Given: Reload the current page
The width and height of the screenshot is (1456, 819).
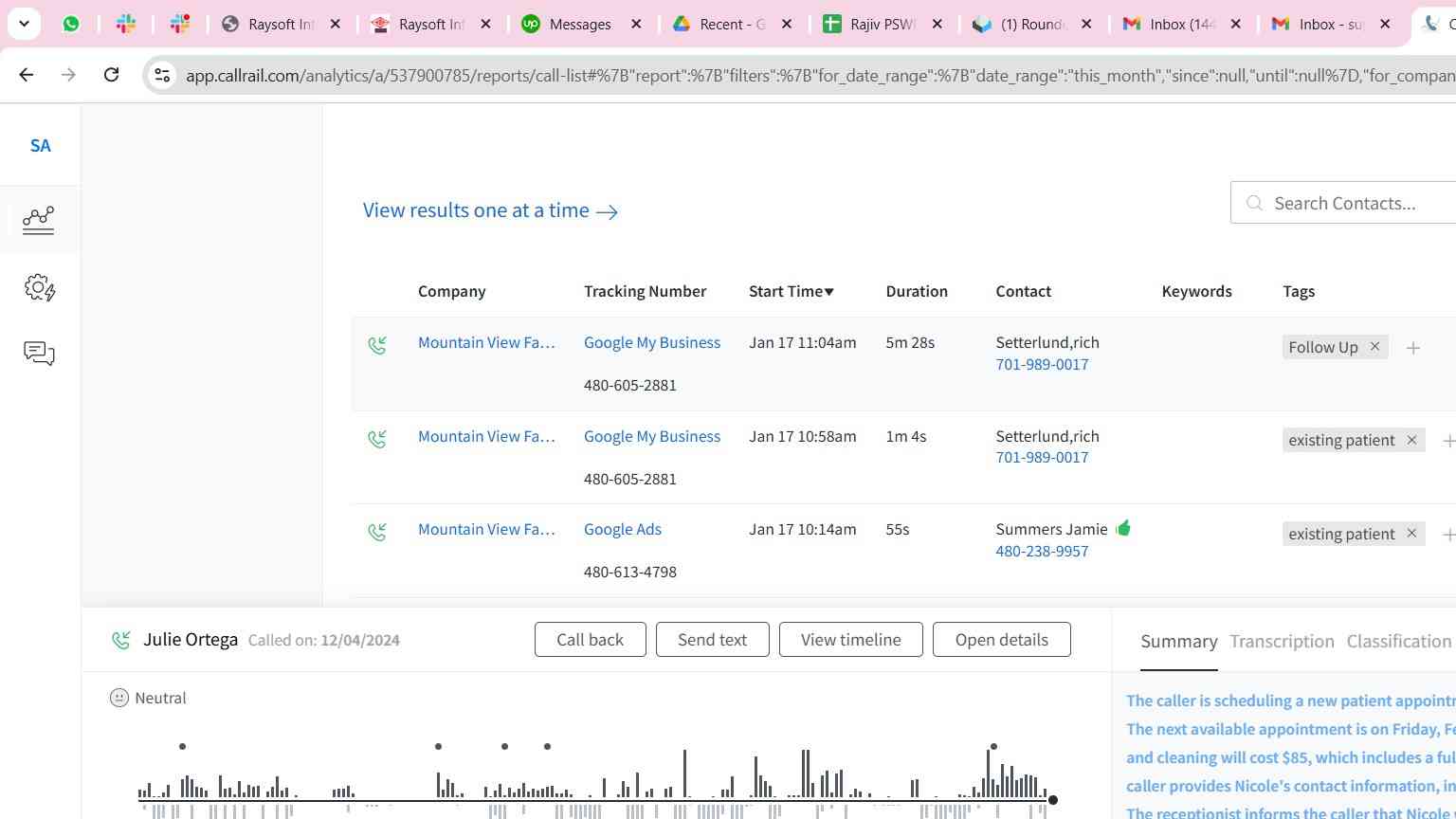Looking at the screenshot, I should click(x=111, y=74).
